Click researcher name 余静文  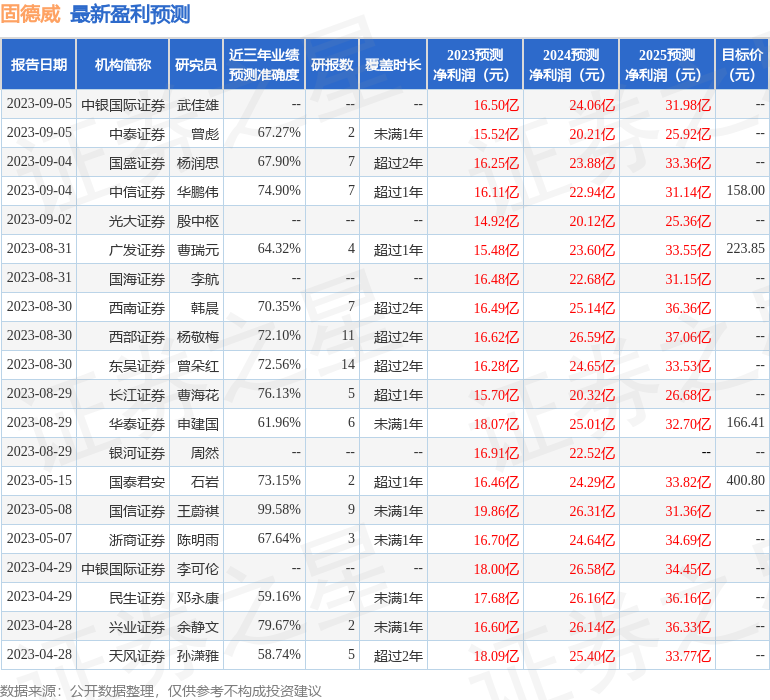(x=198, y=627)
